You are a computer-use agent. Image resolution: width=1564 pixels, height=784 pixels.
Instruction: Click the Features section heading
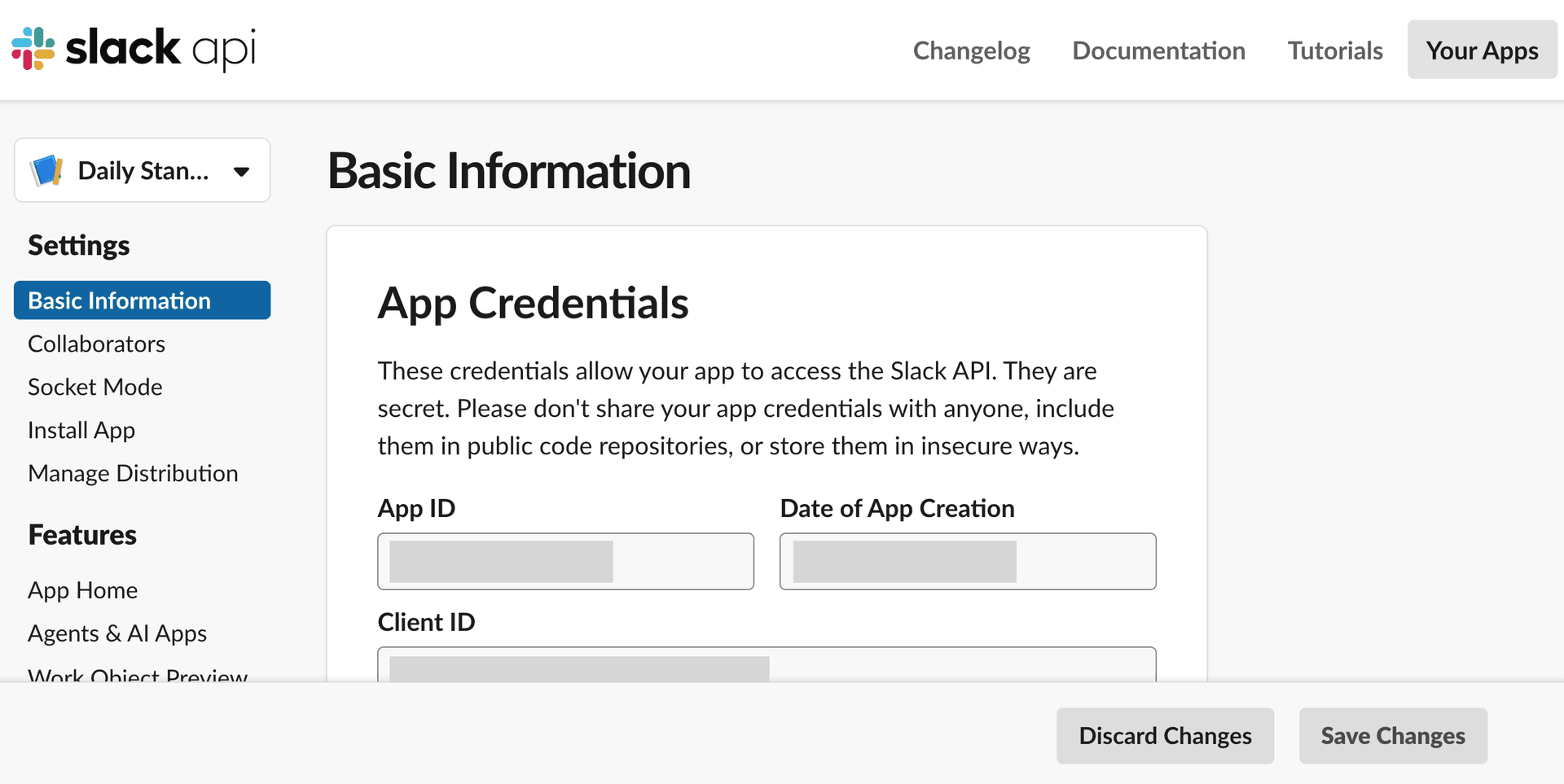click(82, 535)
